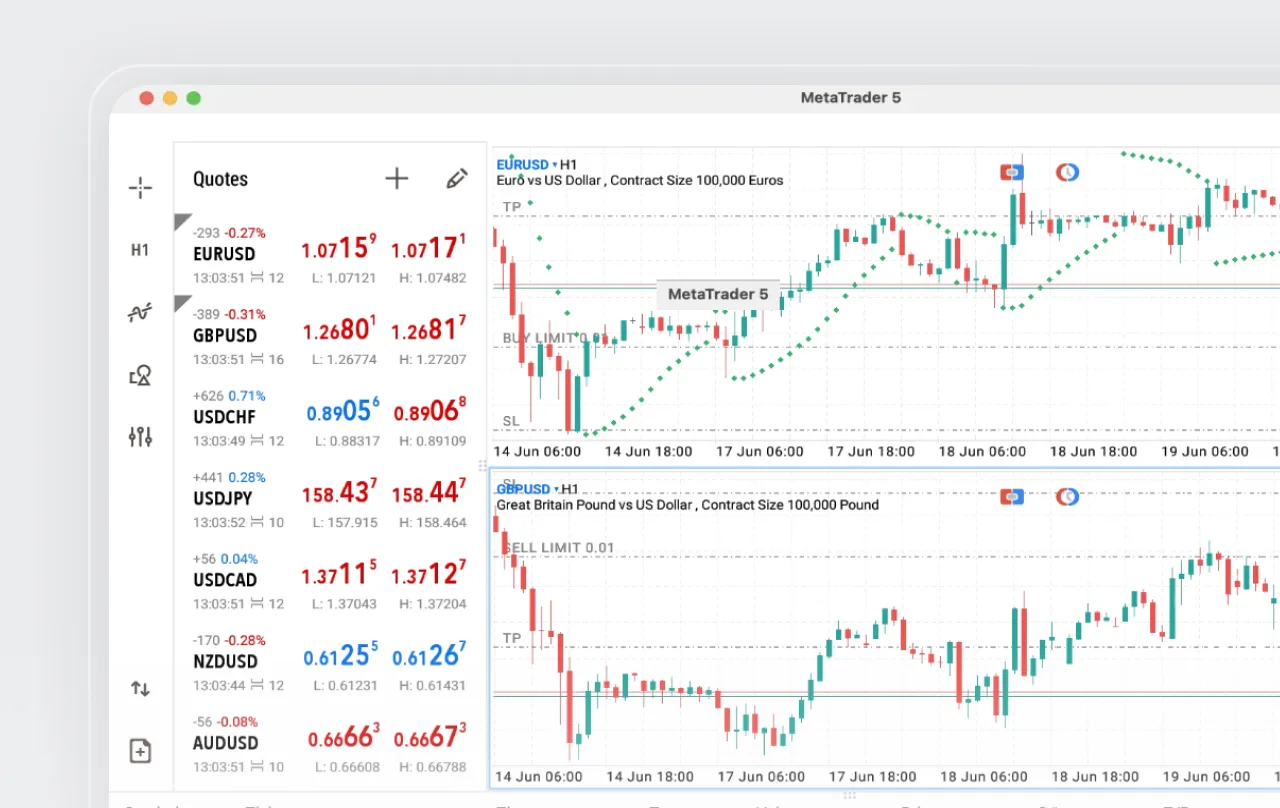1280x808 pixels.
Task: Click the USDCHF bid price 0.89056
Action: point(342,411)
